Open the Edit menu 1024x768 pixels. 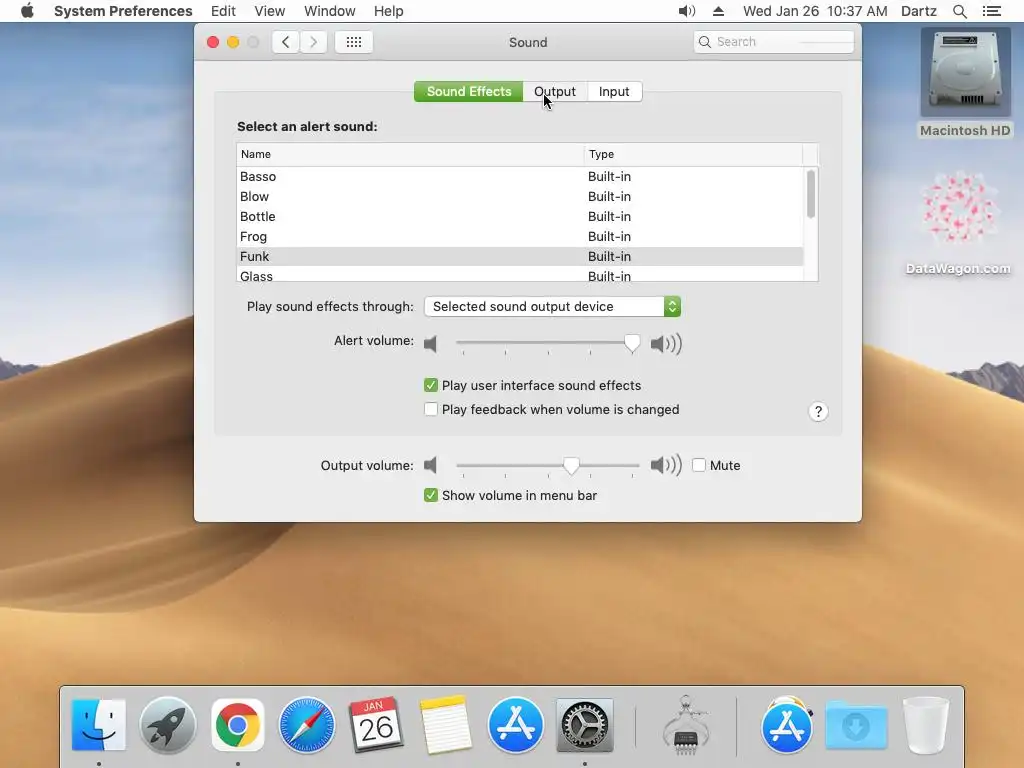[x=223, y=11]
